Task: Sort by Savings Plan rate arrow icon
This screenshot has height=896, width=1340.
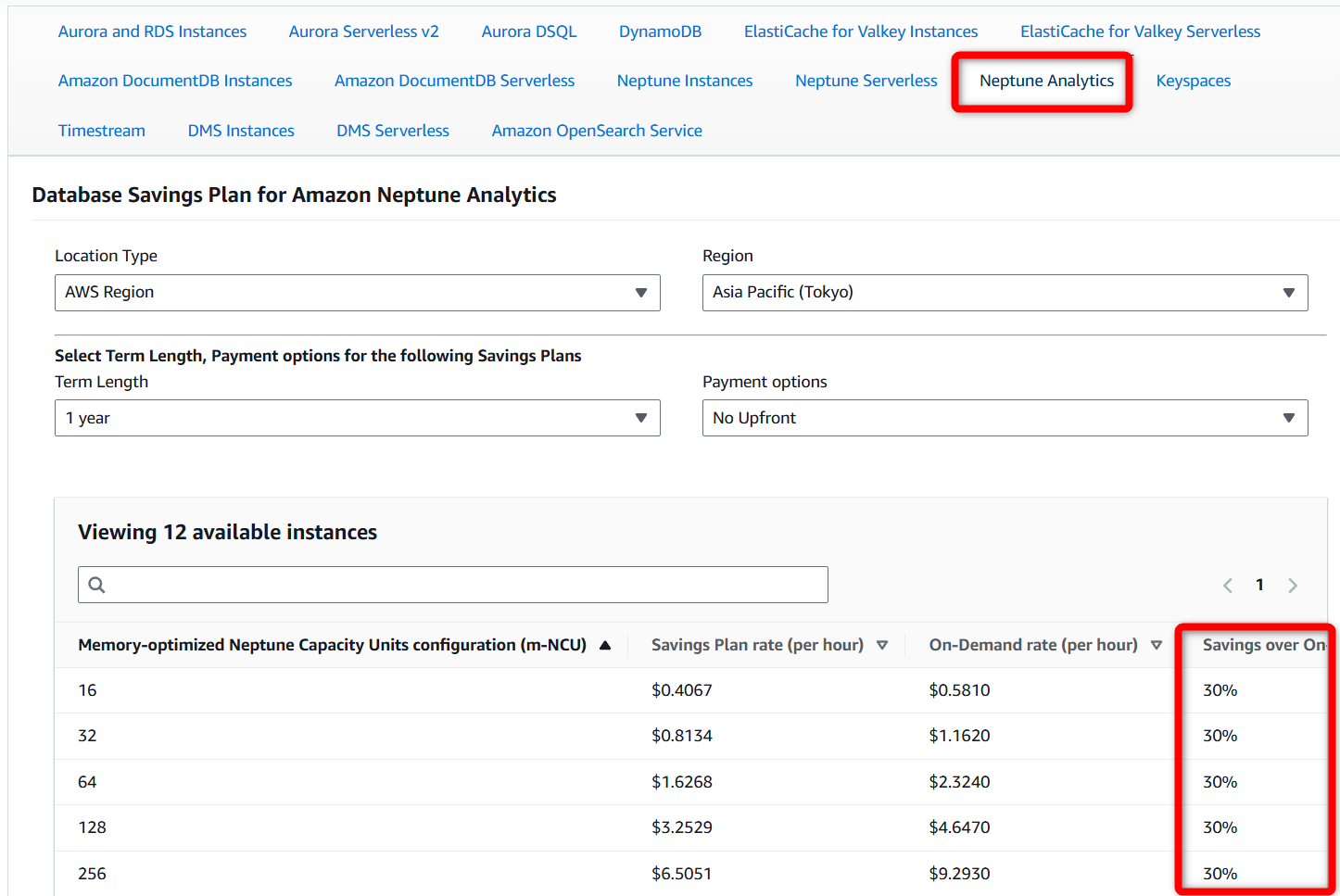Action: pyautogui.click(x=882, y=645)
